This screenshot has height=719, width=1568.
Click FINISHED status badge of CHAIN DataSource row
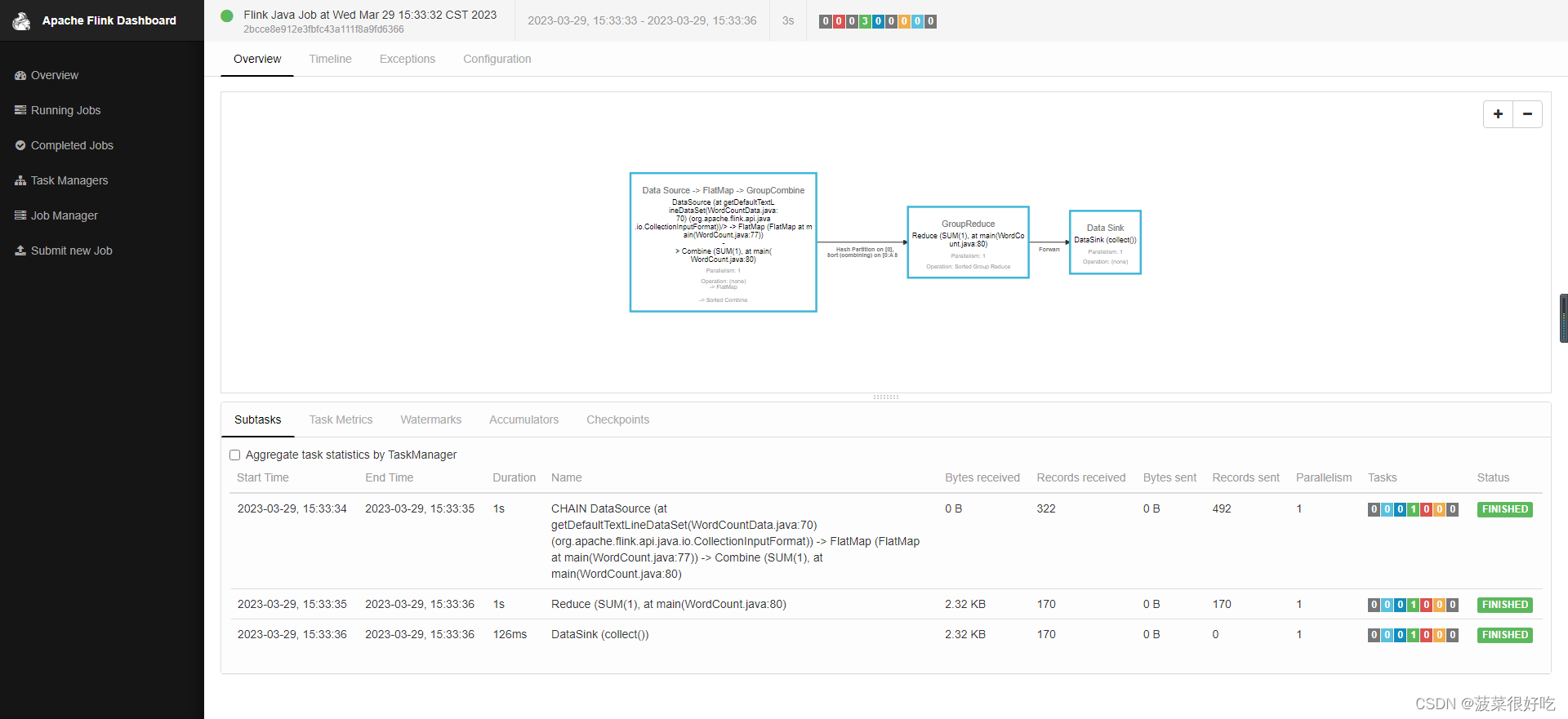pos(1505,509)
